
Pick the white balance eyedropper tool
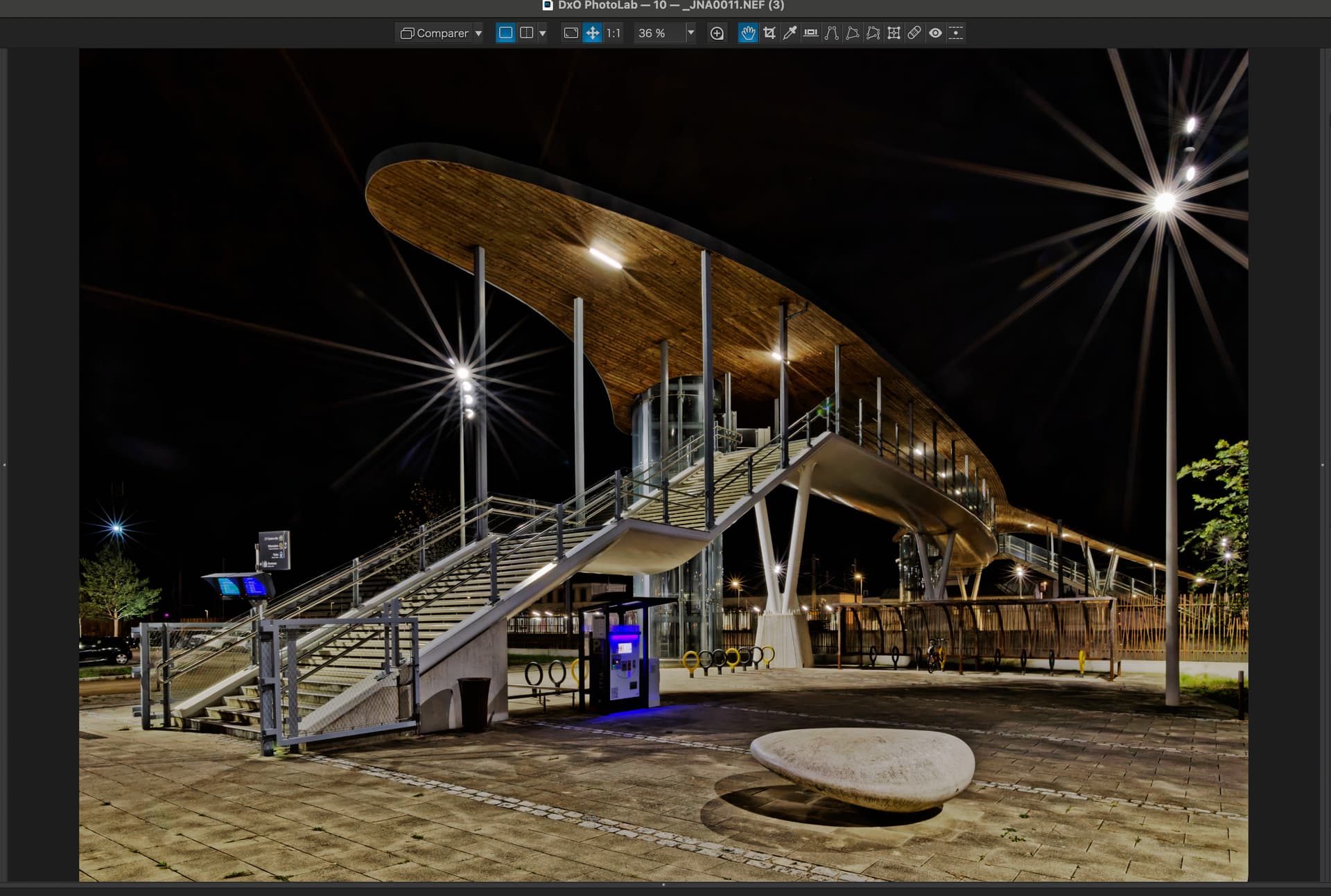pos(790,33)
